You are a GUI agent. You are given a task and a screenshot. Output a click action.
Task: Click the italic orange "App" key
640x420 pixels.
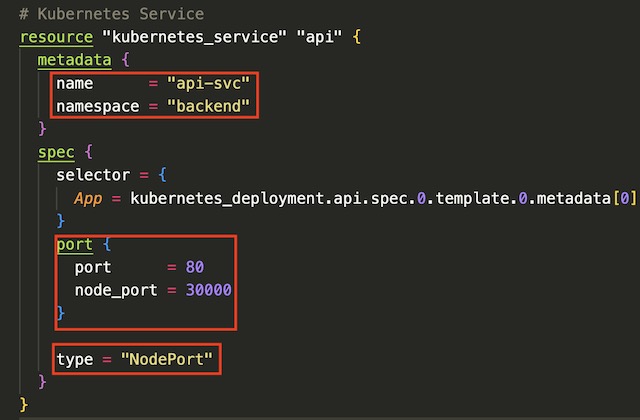(89, 198)
